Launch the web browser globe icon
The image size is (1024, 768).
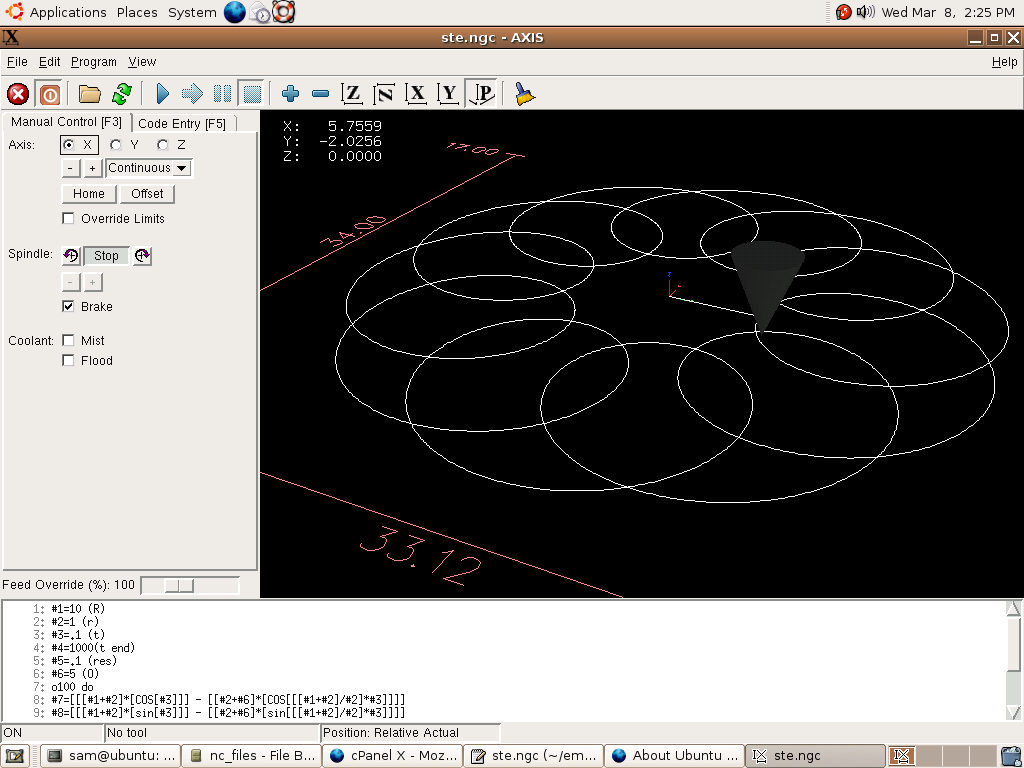(x=234, y=12)
